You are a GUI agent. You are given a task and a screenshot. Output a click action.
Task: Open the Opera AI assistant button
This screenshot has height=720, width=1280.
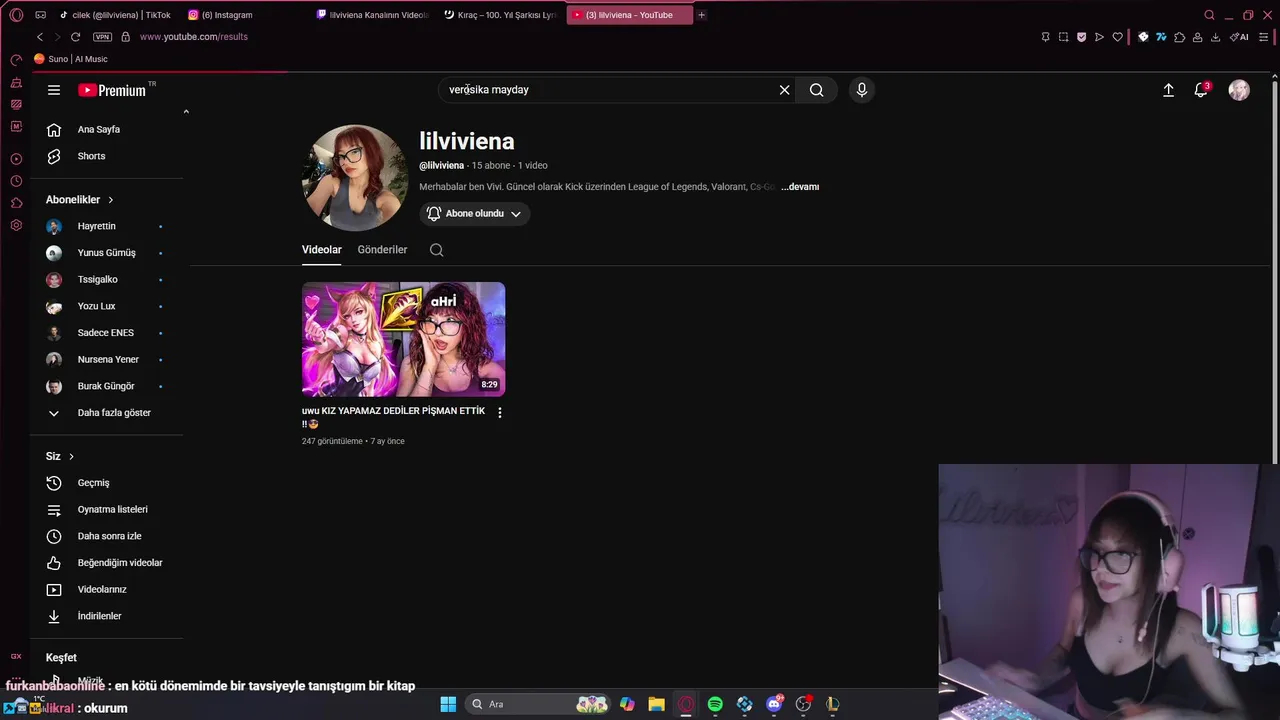pyautogui.click(x=1240, y=37)
